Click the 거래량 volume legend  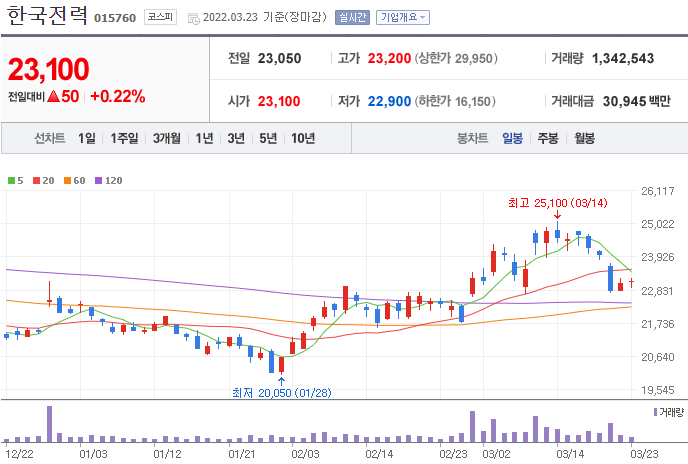(x=669, y=412)
